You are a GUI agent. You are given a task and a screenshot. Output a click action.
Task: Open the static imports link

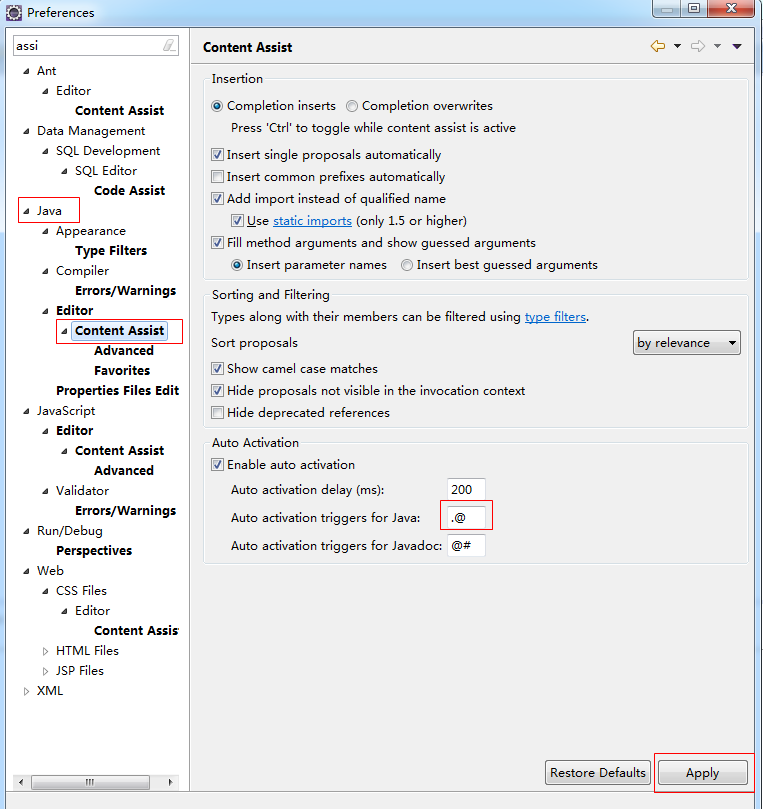312,221
